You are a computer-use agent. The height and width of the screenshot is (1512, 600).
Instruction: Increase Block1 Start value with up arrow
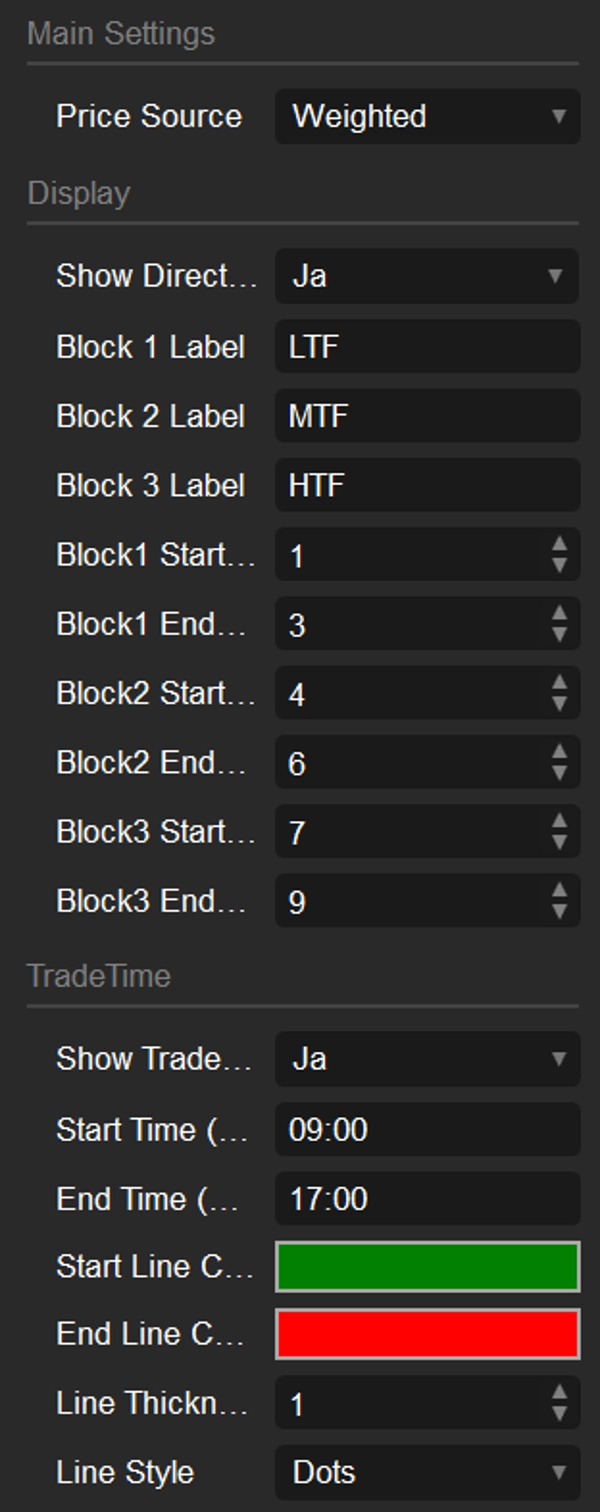[x=559, y=545]
